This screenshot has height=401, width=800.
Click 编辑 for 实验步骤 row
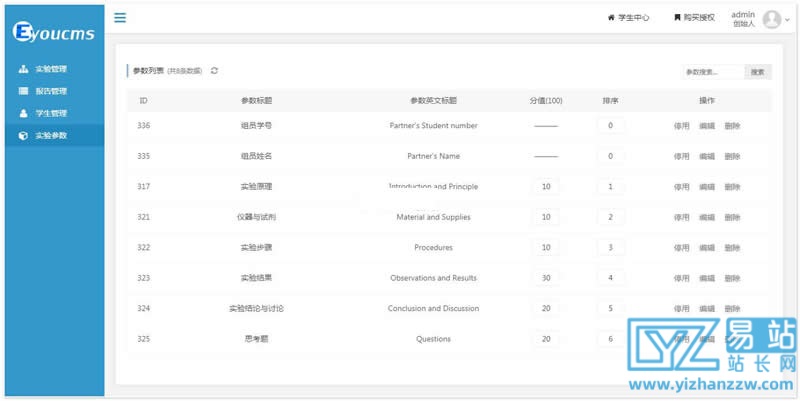tap(707, 247)
